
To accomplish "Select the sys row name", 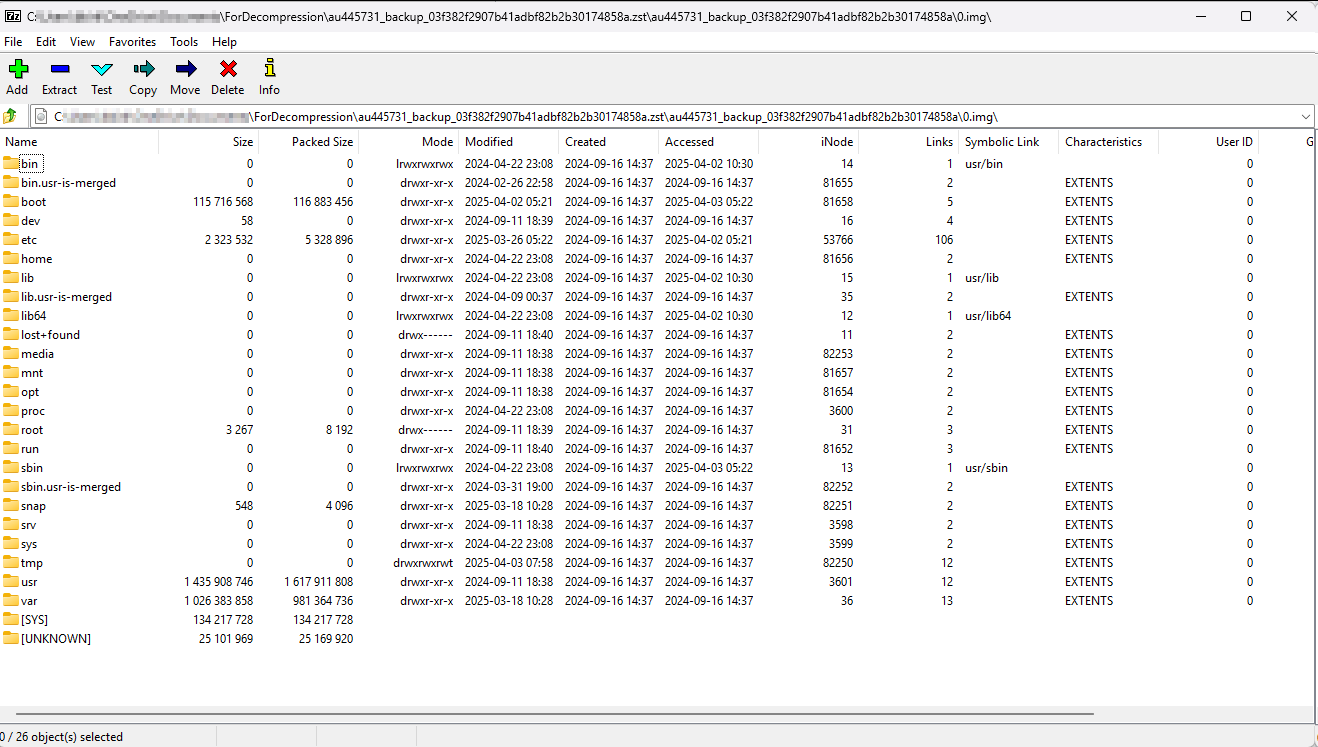I will (x=29, y=544).
